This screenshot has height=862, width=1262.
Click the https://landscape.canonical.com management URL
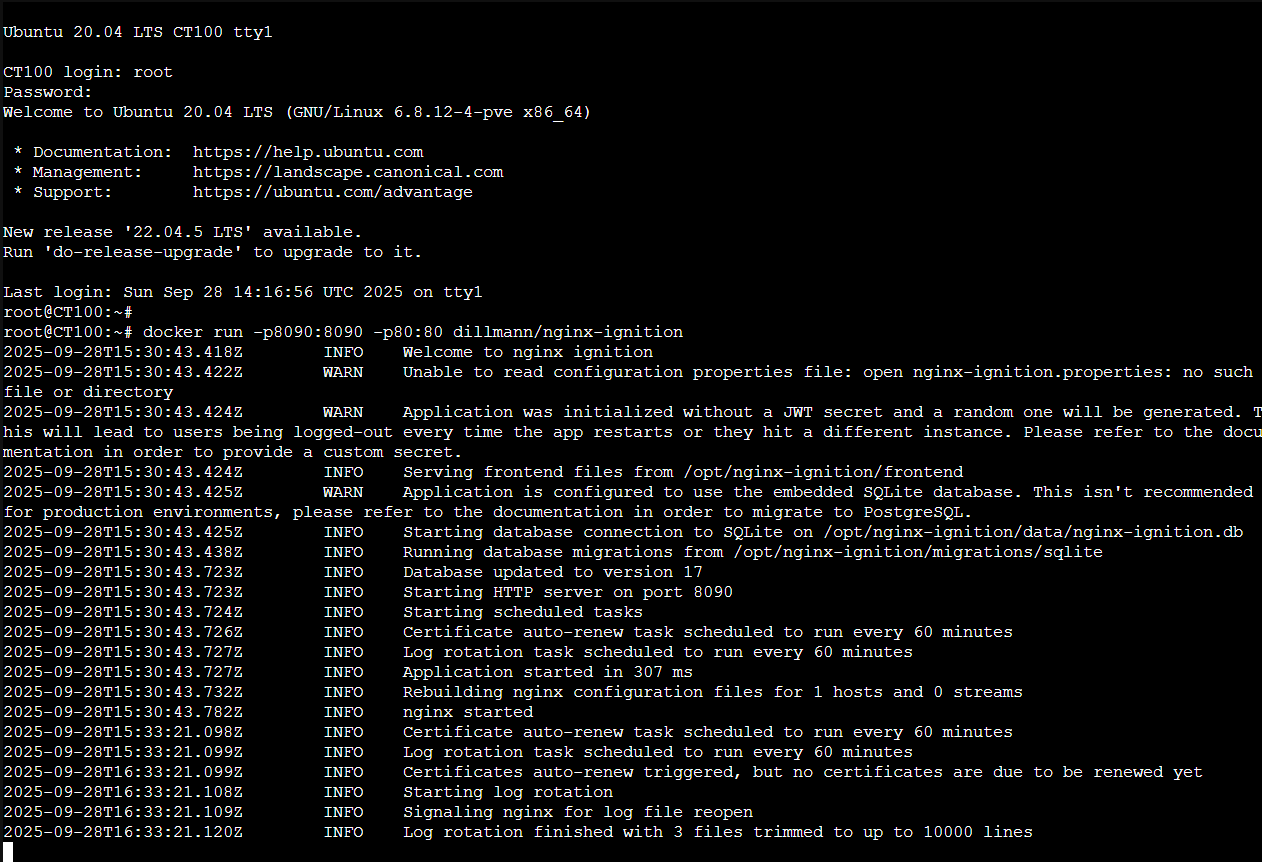(348, 172)
